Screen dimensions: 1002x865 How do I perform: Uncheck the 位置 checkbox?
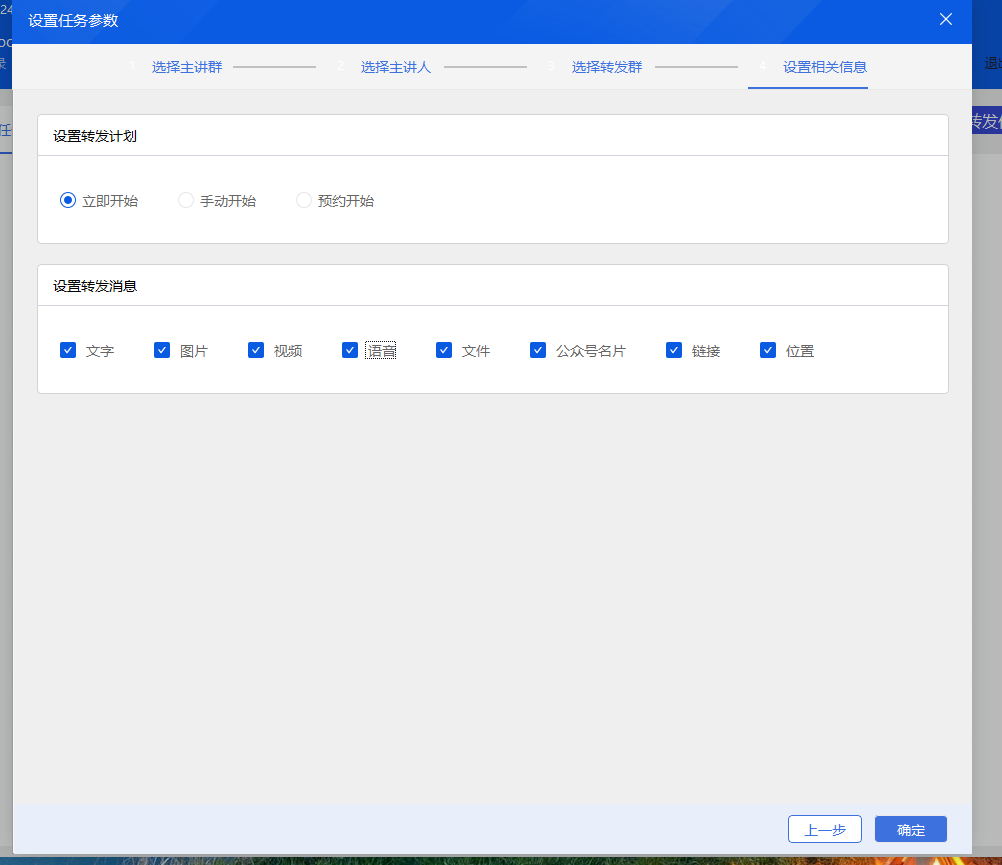[768, 350]
